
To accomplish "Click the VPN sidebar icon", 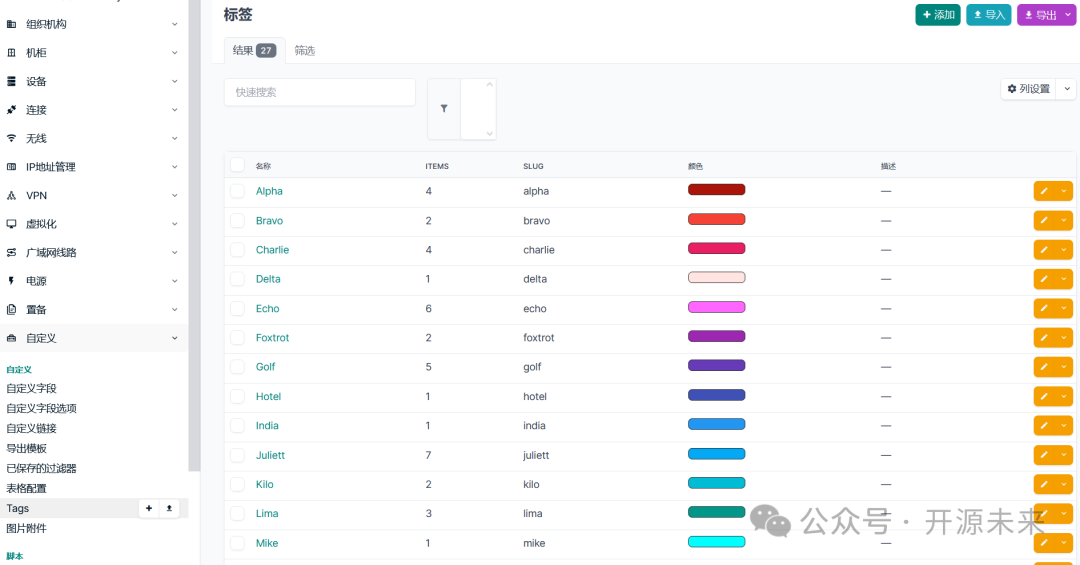I will pyautogui.click(x=11, y=196).
